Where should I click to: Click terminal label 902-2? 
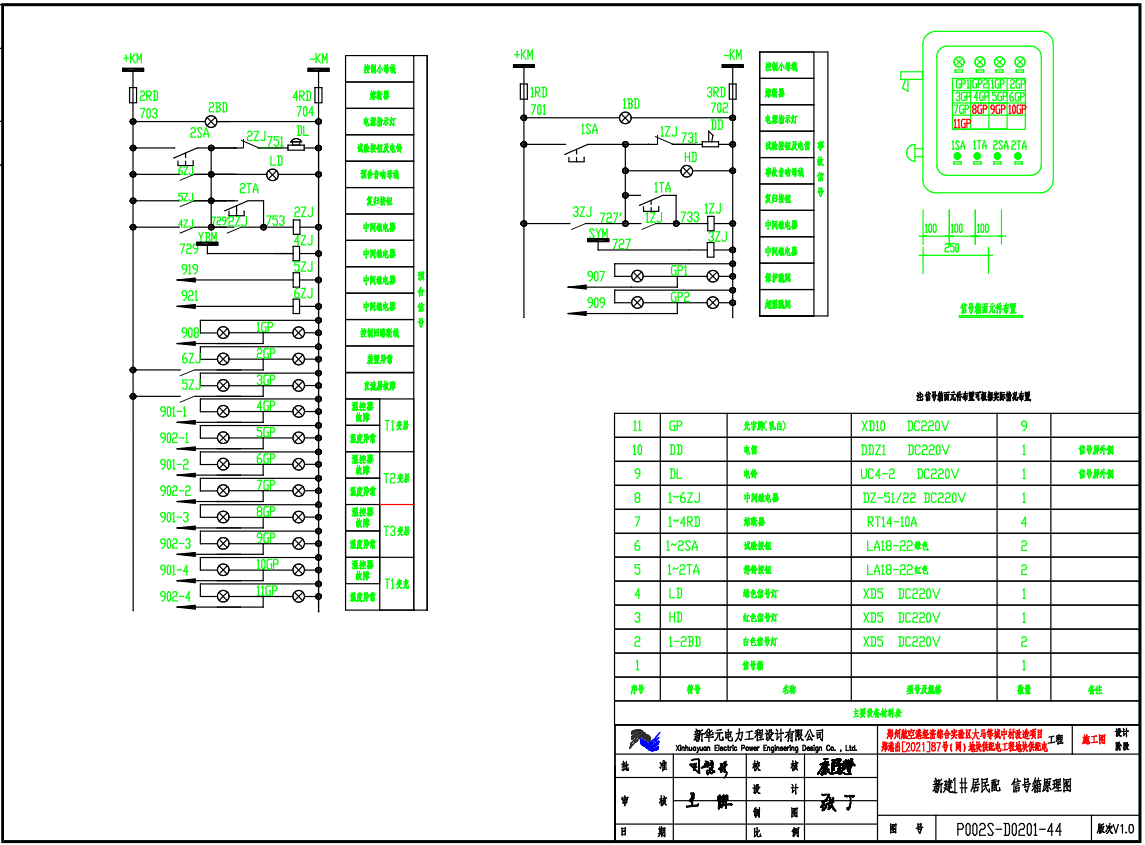tap(175, 491)
